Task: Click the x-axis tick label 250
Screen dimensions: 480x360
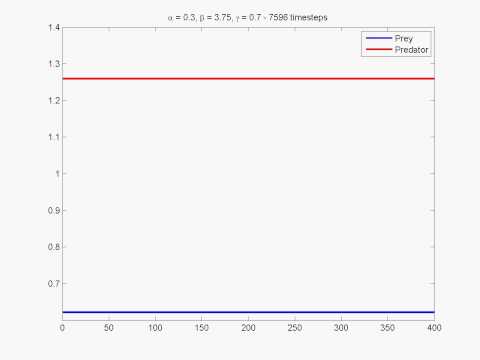Action: (x=295, y=328)
